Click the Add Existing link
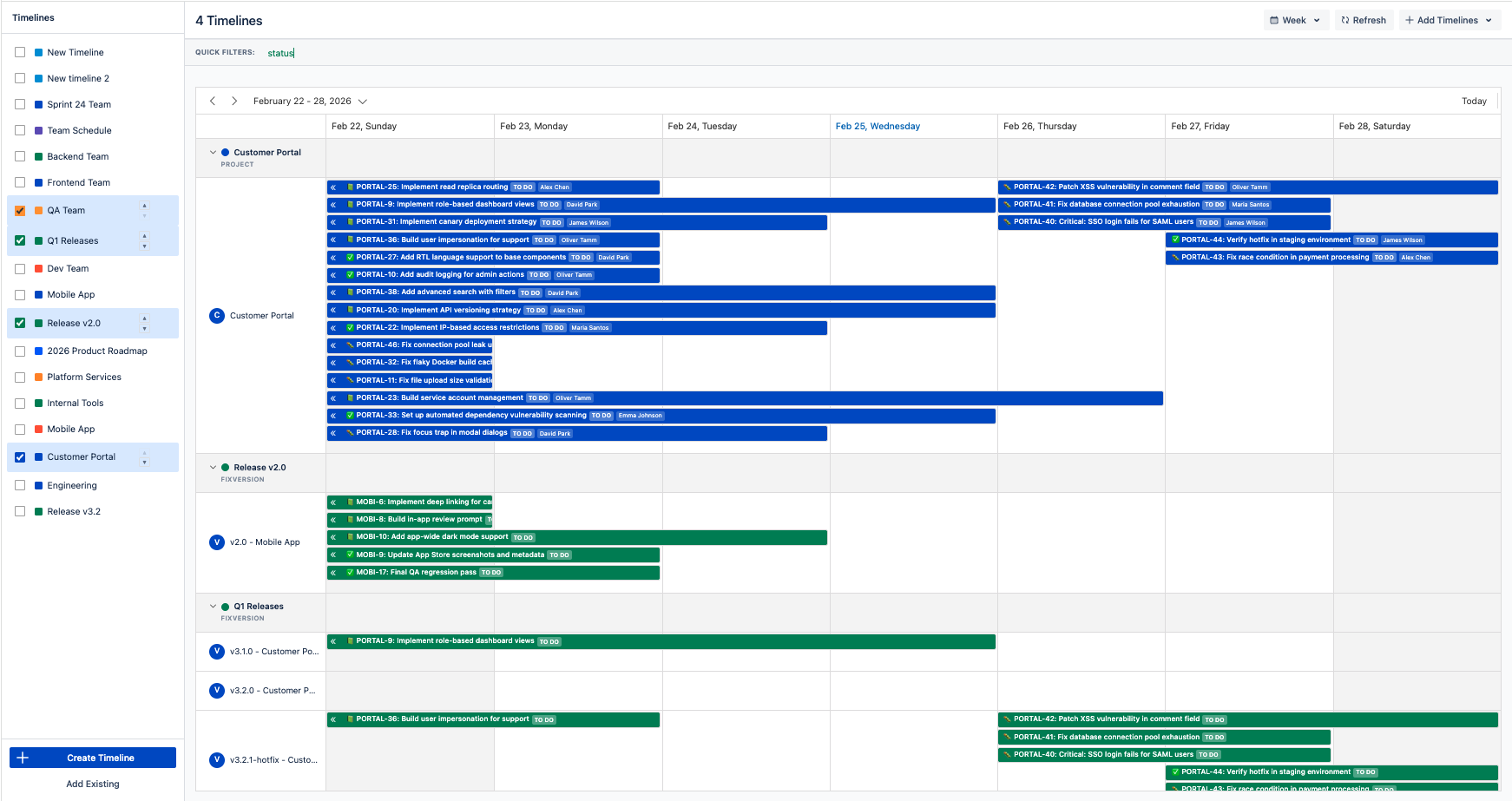 coord(92,784)
